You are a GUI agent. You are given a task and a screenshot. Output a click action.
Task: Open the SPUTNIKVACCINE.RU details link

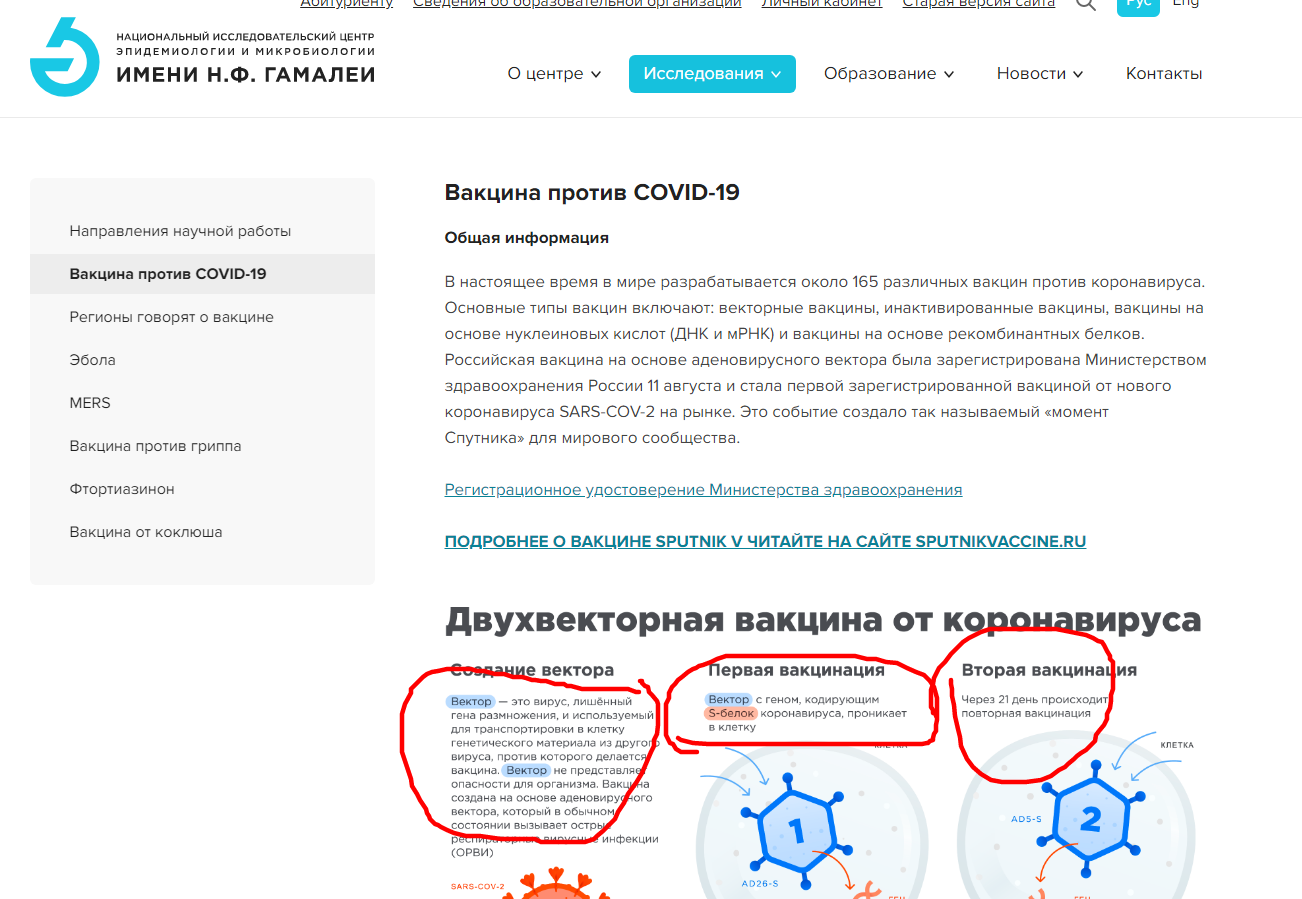coord(765,542)
